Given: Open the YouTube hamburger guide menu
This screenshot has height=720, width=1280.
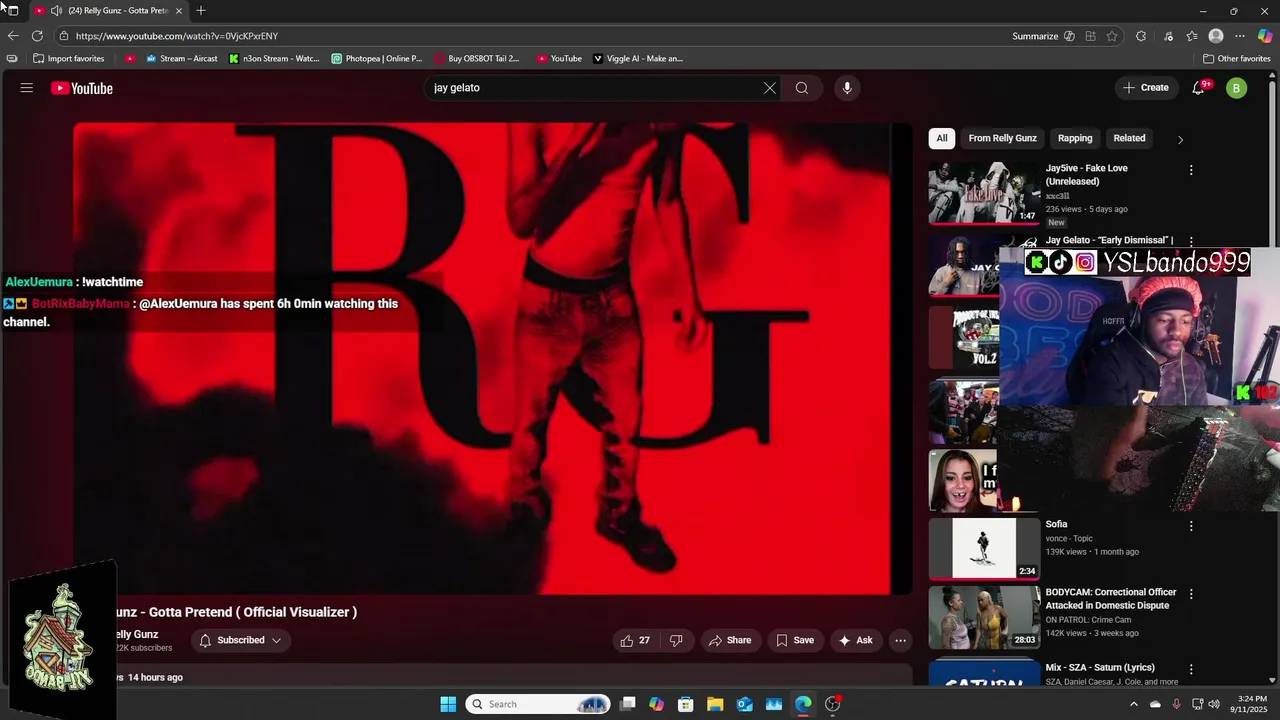Looking at the screenshot, I should click(27, 88).
